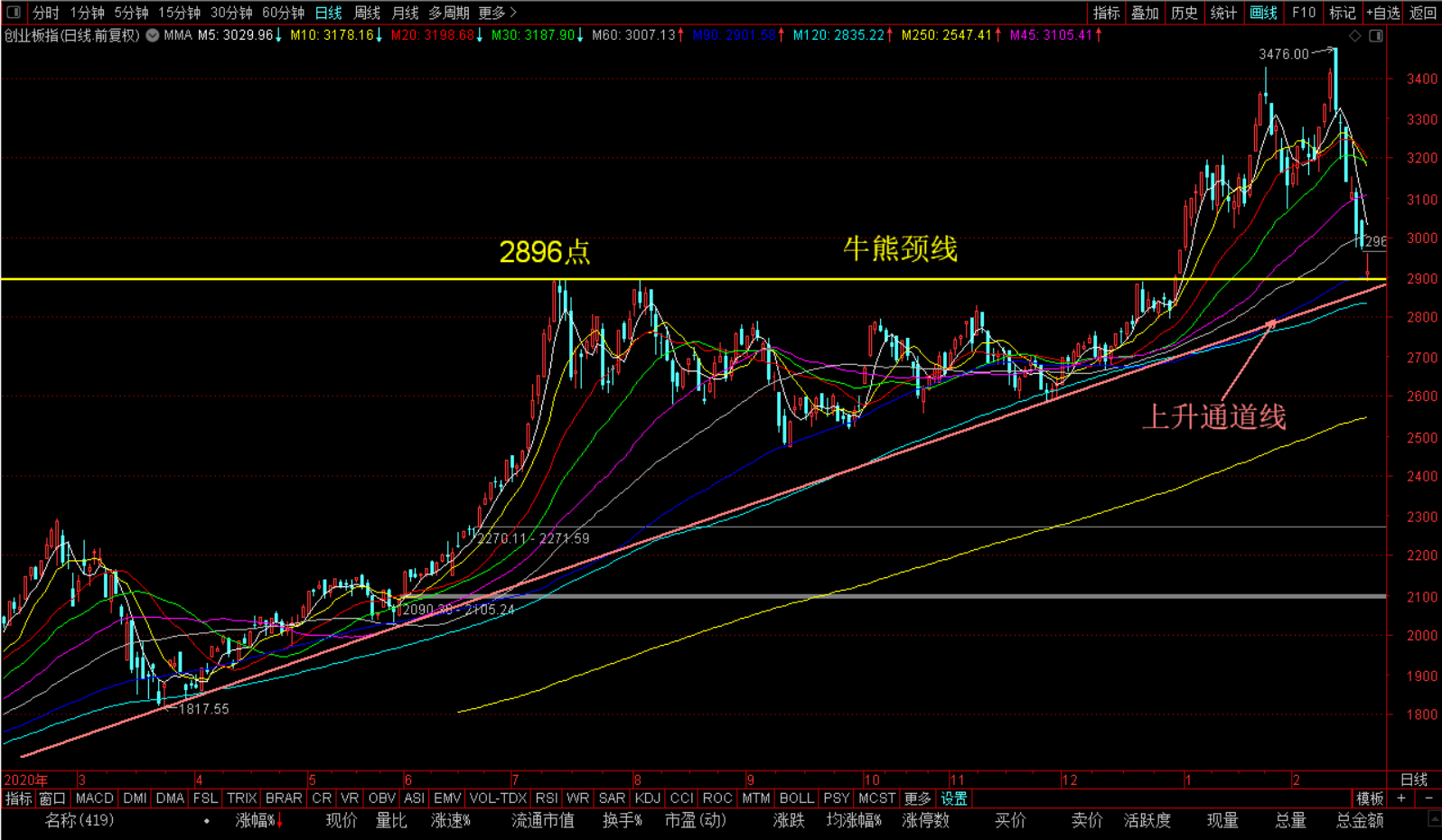The height and width of the screenshot is (840, 1442).
Task: Choose the RSI indicator
Action: [547, 798]
